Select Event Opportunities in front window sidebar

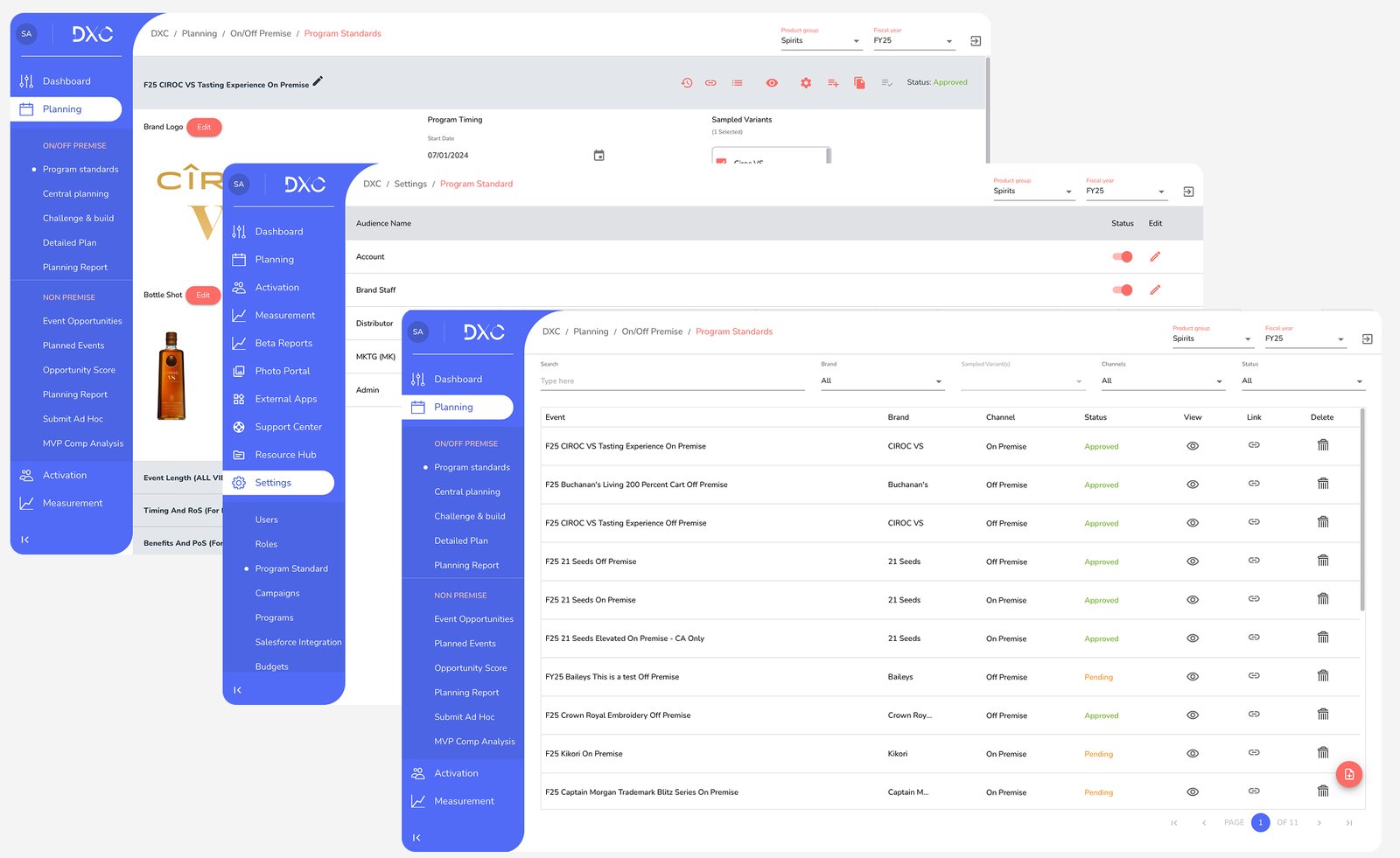[x=473, y=619]
